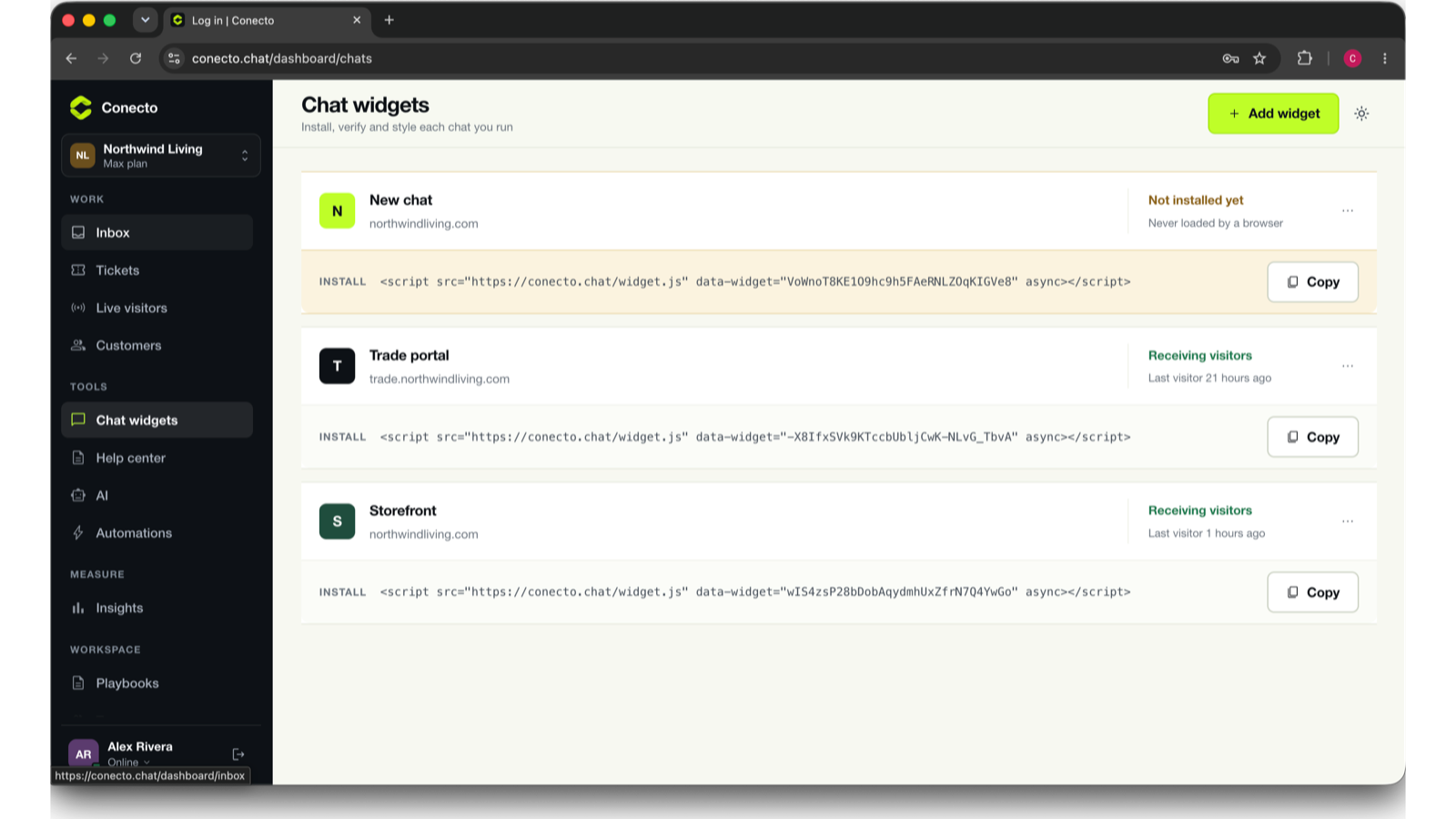Click the password key icon
This screenshot has height=819, width=1456.
click(1230, 58)
